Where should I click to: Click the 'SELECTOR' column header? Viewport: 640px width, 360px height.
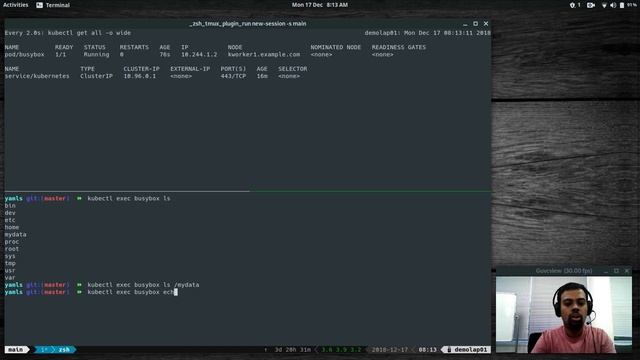tap(293, 69)
